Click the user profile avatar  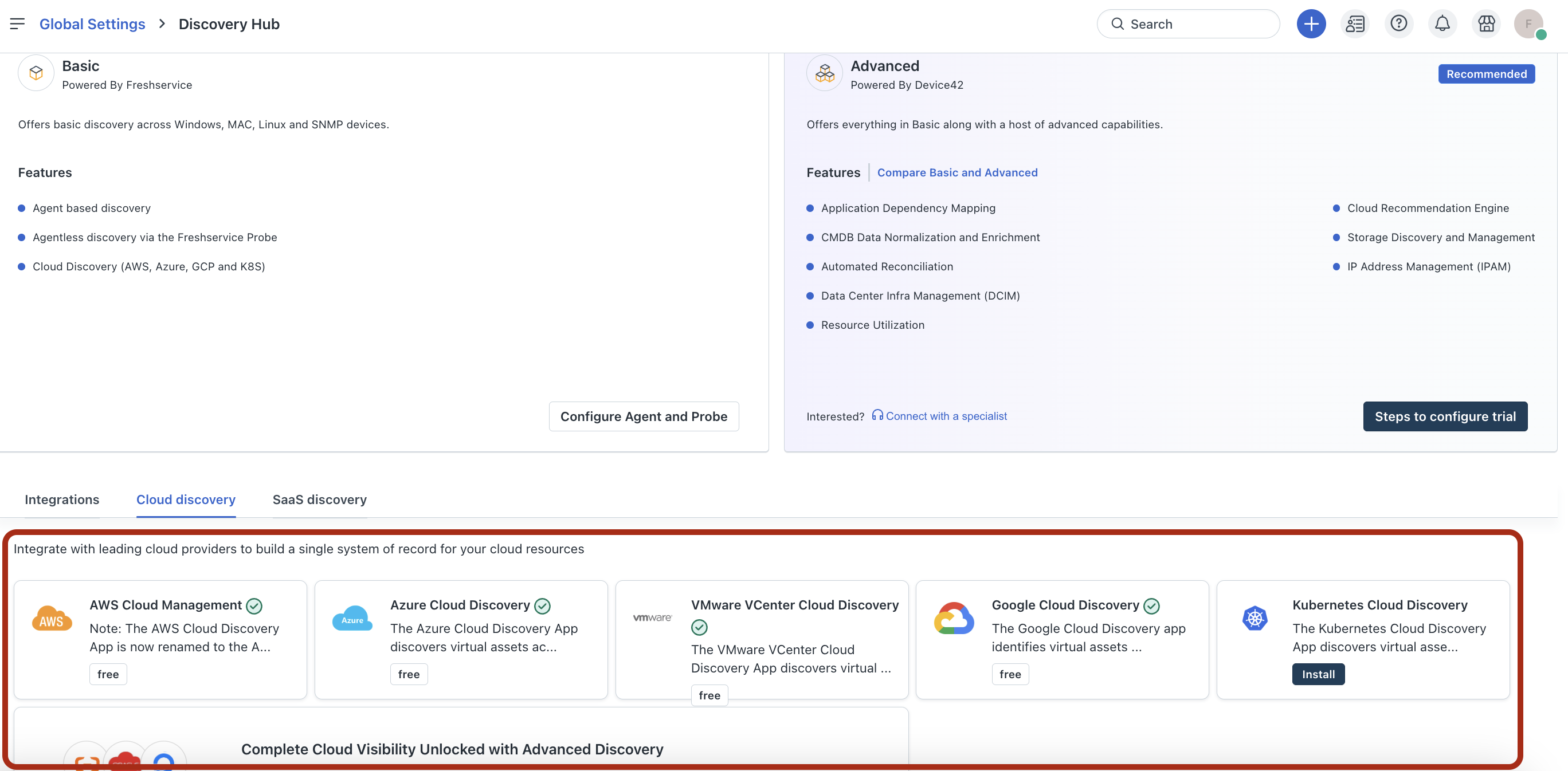1528,24
